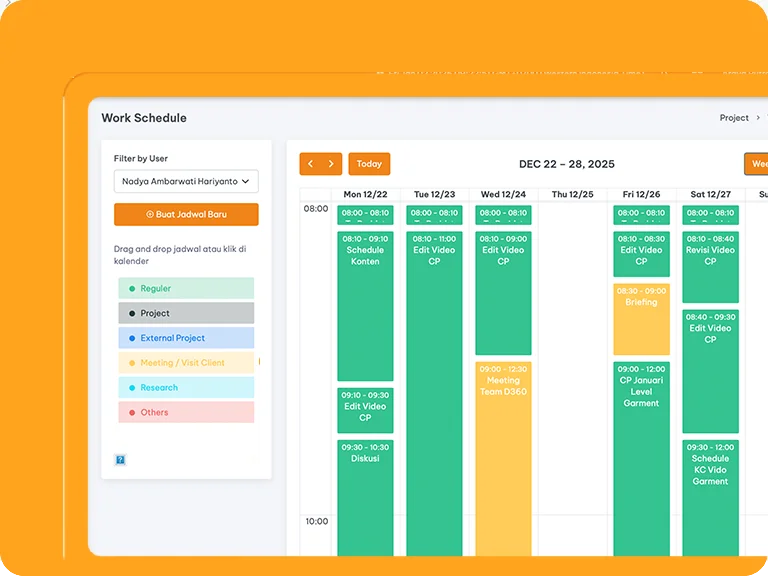Open Saturday Schedule KC Vido Garment event
This screenshot has width=768, height=576.
click(x=711, y=498)
